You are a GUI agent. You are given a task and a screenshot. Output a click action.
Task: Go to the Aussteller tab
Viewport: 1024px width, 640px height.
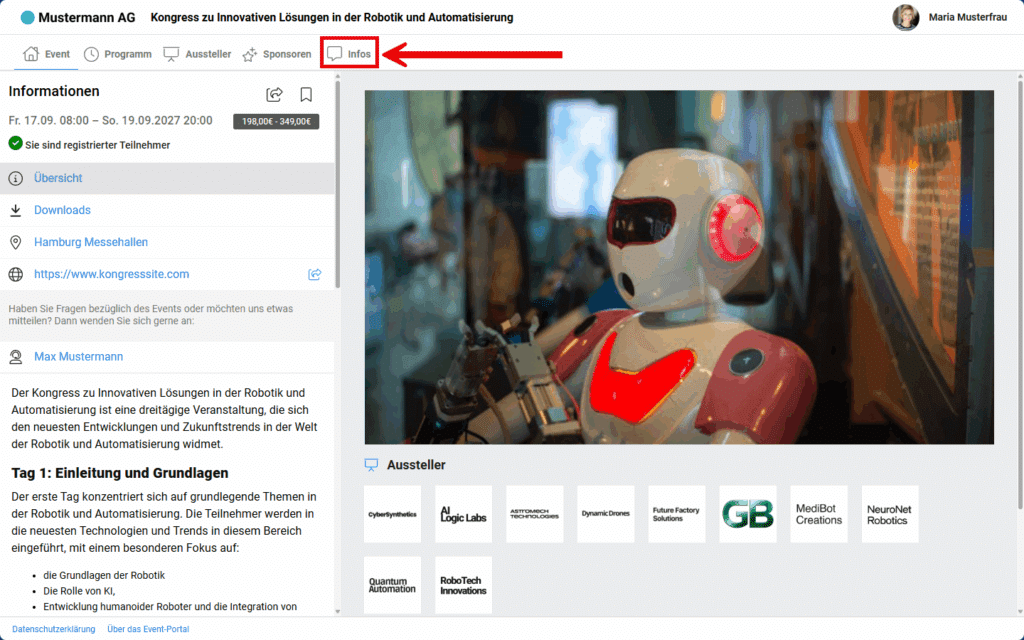pos(197,54)
